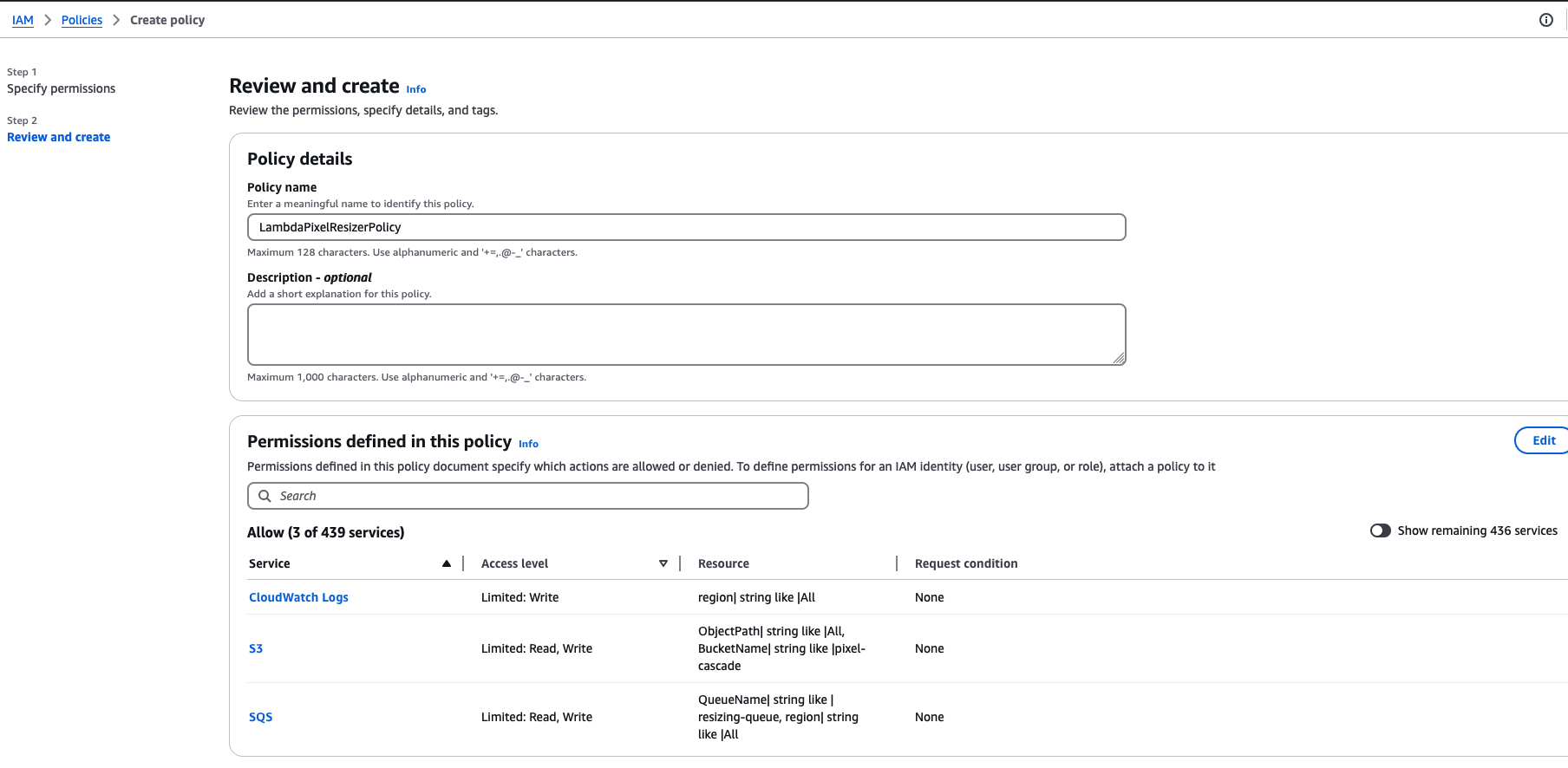Open the CloudWatch Logs service link
The image size is (1568, 768).
point(298,597)
